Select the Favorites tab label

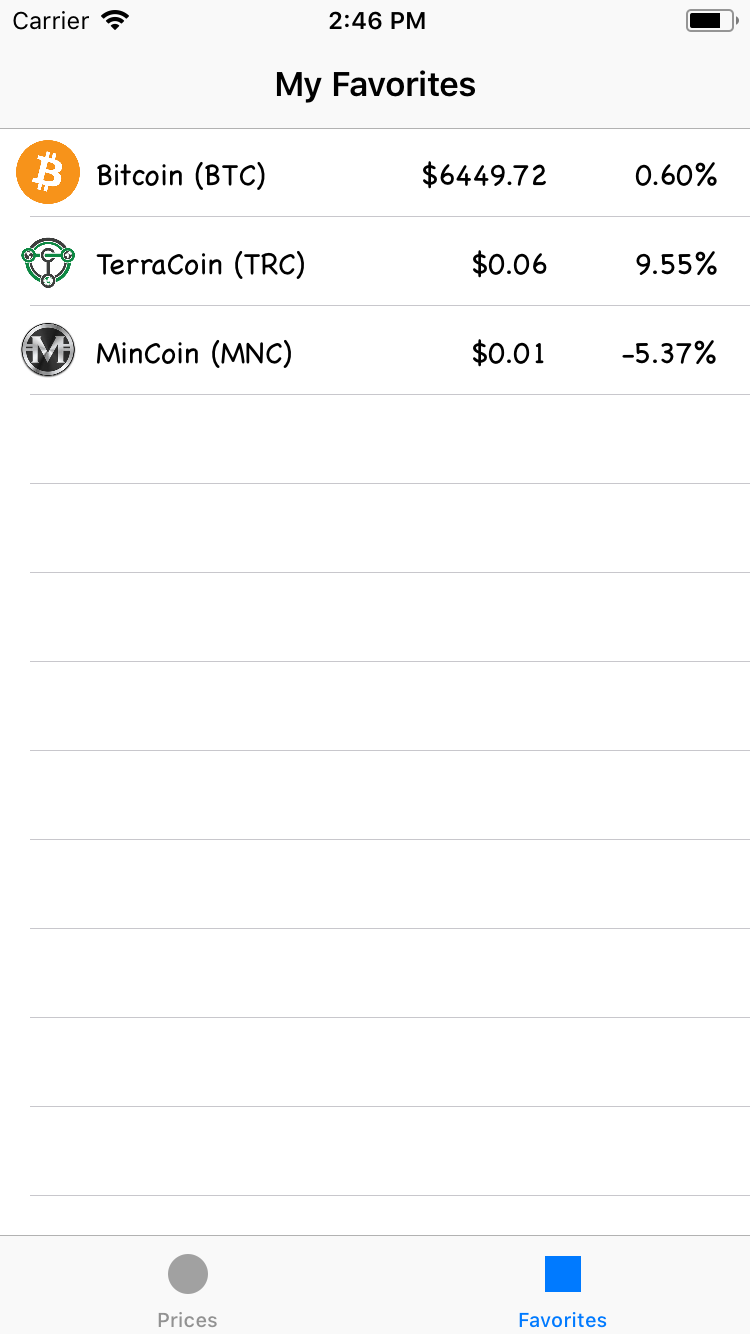coord(563,1320)
